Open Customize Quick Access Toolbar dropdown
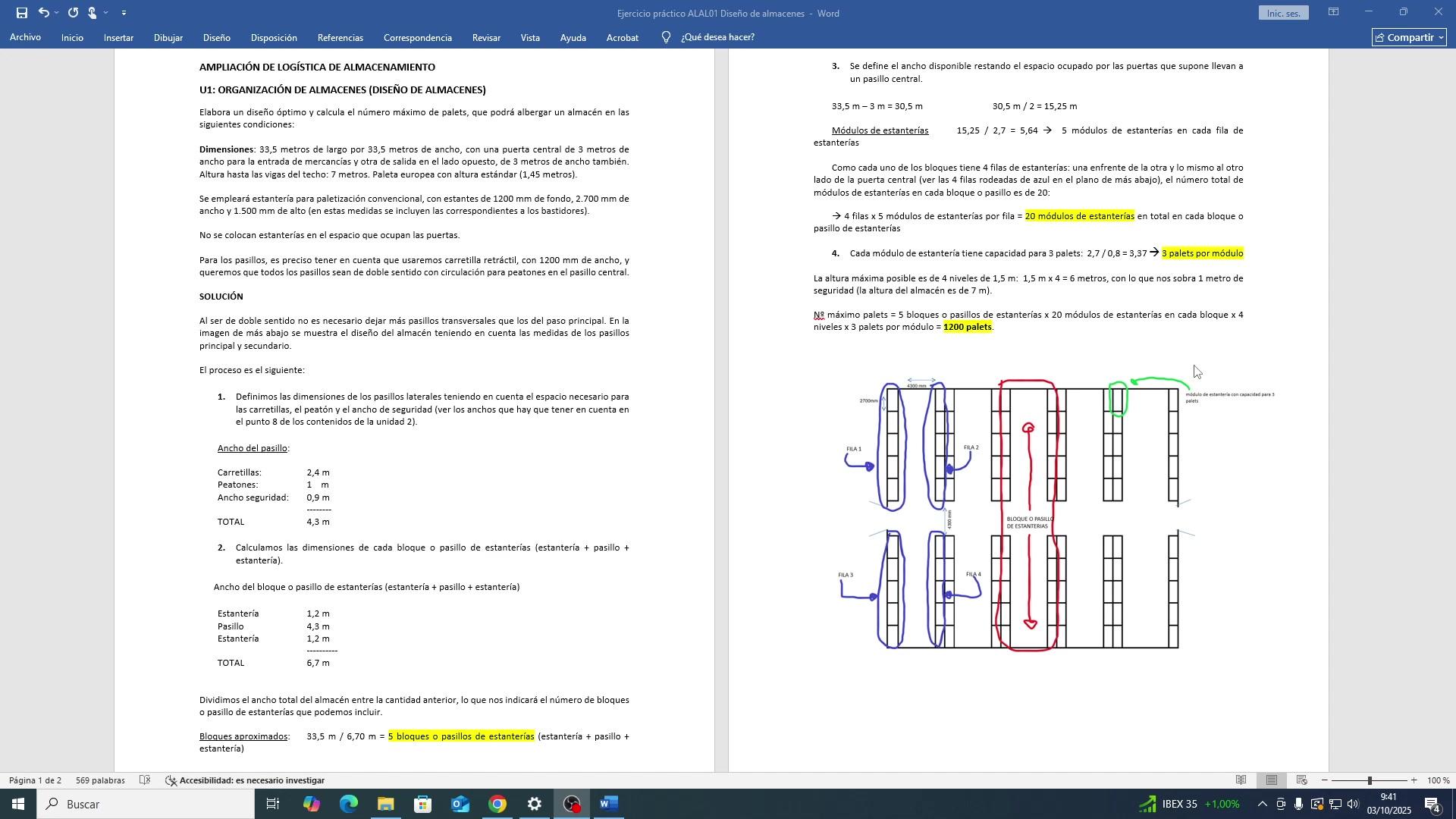This screenshot has height=819, width=1456. [x=124, y=13]
